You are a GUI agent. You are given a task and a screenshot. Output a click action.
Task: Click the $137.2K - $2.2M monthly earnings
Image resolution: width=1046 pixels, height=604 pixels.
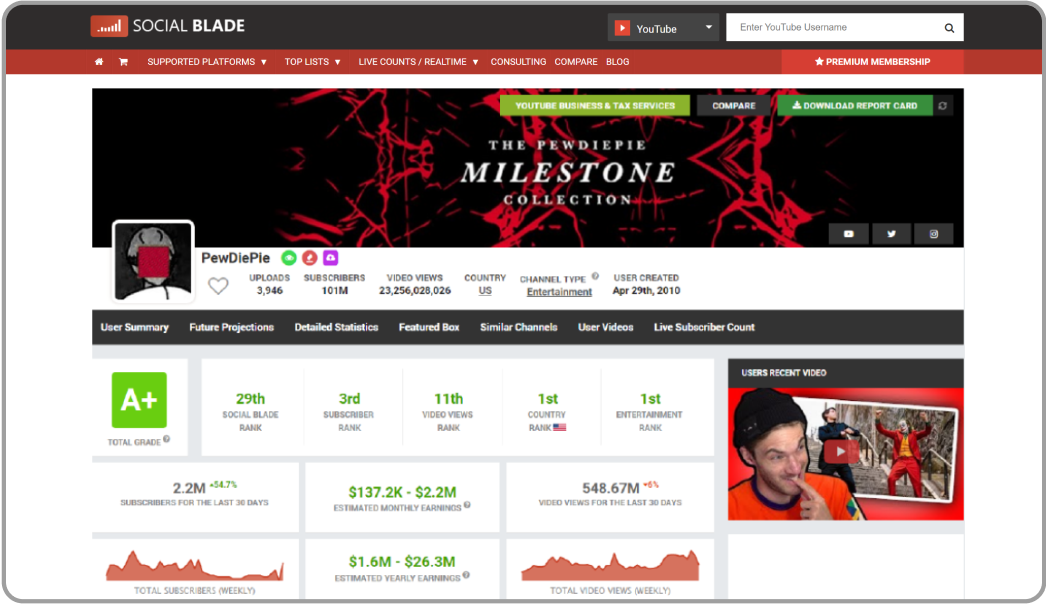coord(402,493)
